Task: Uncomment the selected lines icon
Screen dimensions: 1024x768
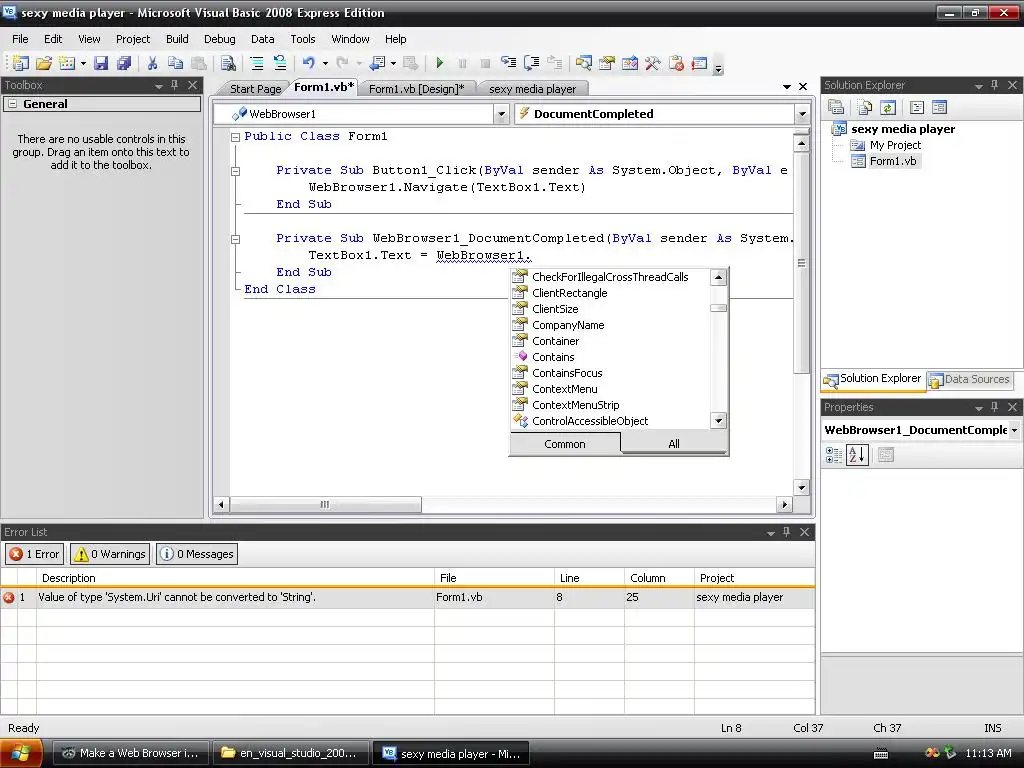Action: [280, 63]
